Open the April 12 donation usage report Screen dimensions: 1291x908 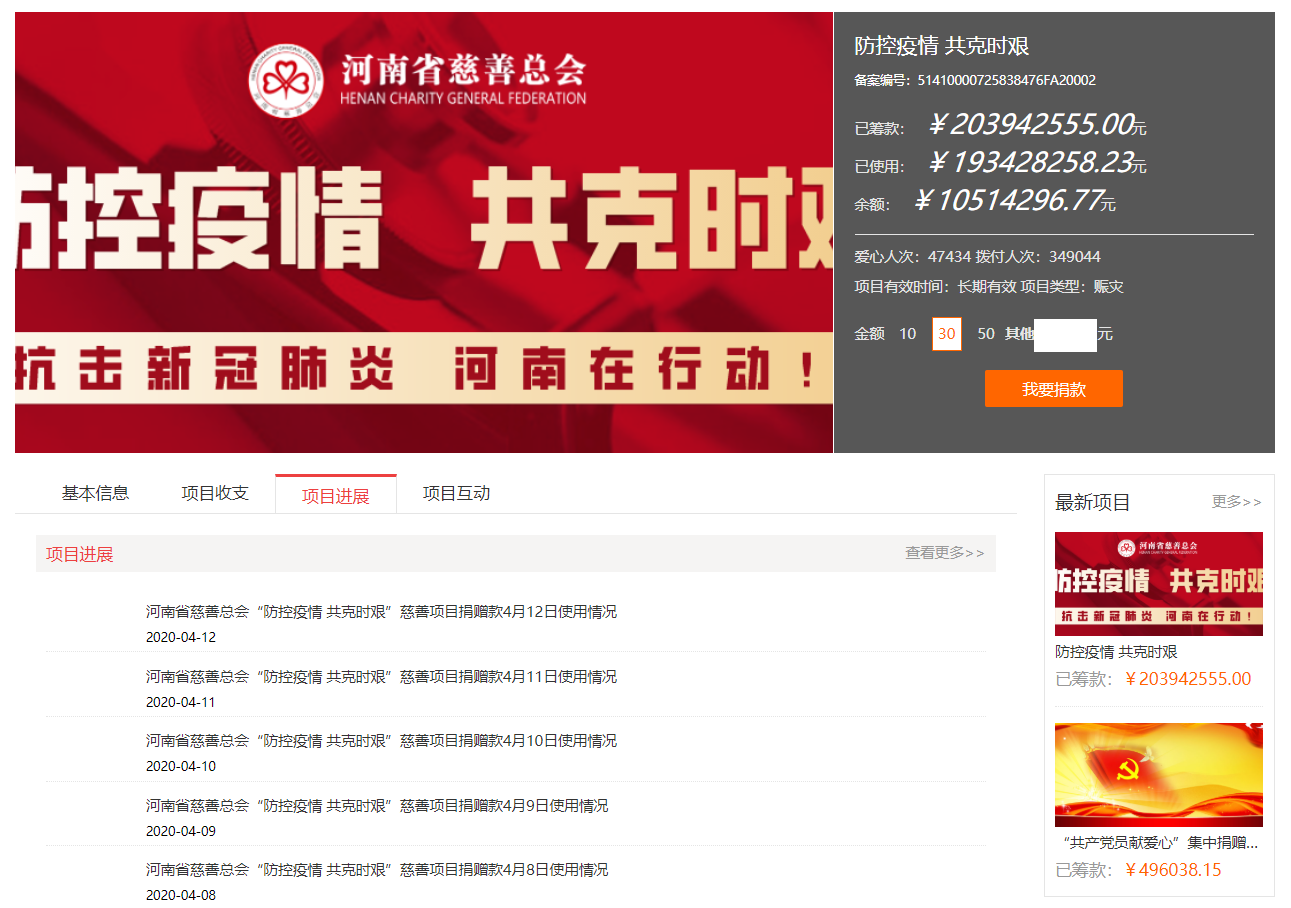[x=381, y=612]
